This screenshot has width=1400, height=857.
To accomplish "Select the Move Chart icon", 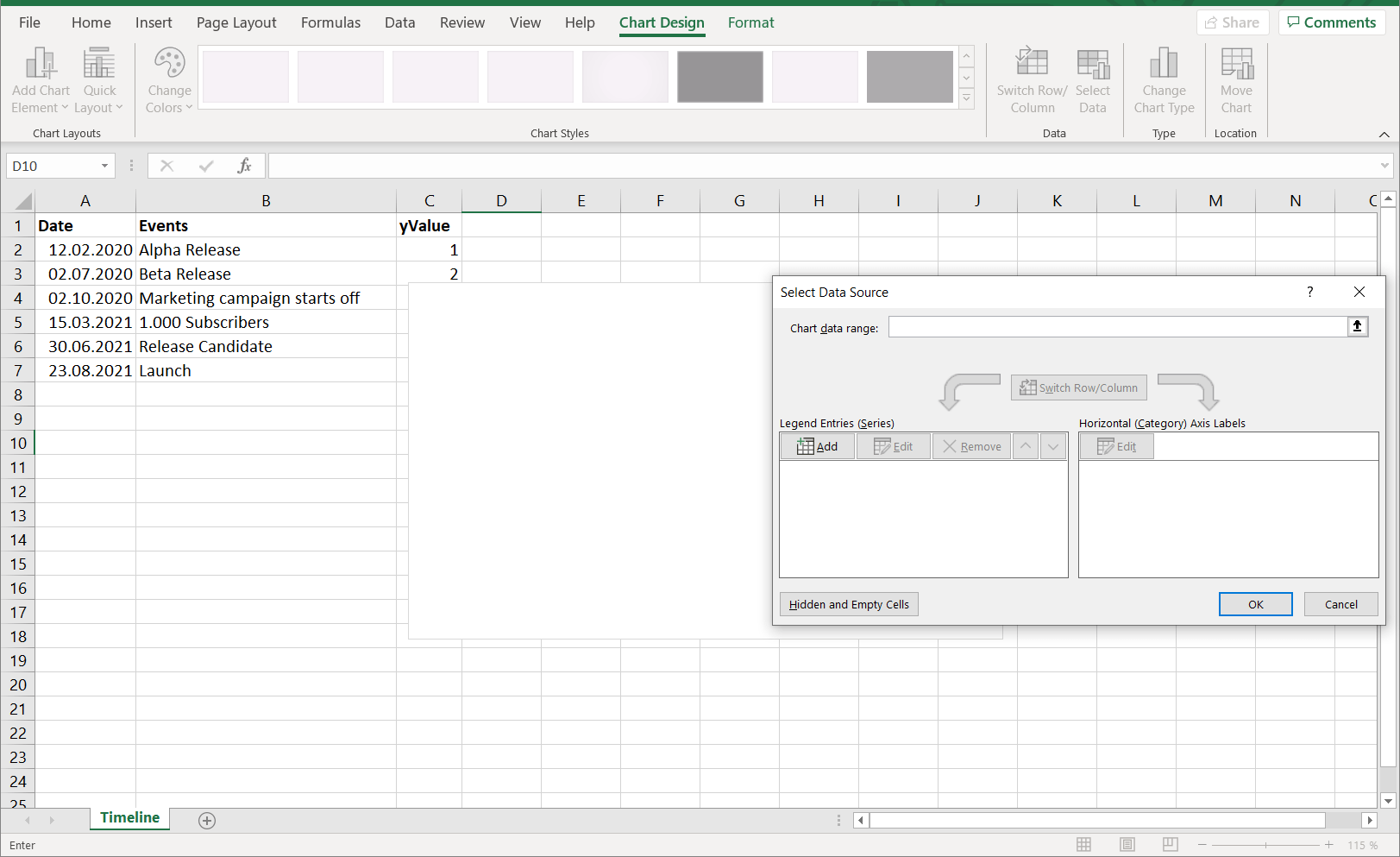I will coord(1236,79).
